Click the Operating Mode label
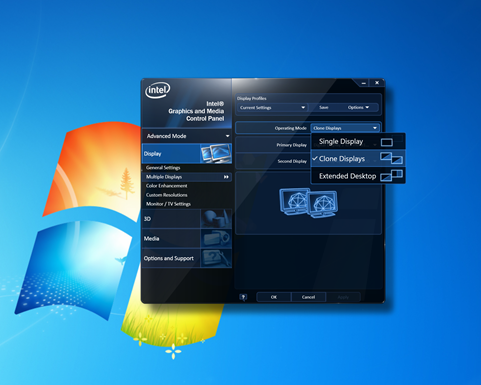 [x=290, y=128]
